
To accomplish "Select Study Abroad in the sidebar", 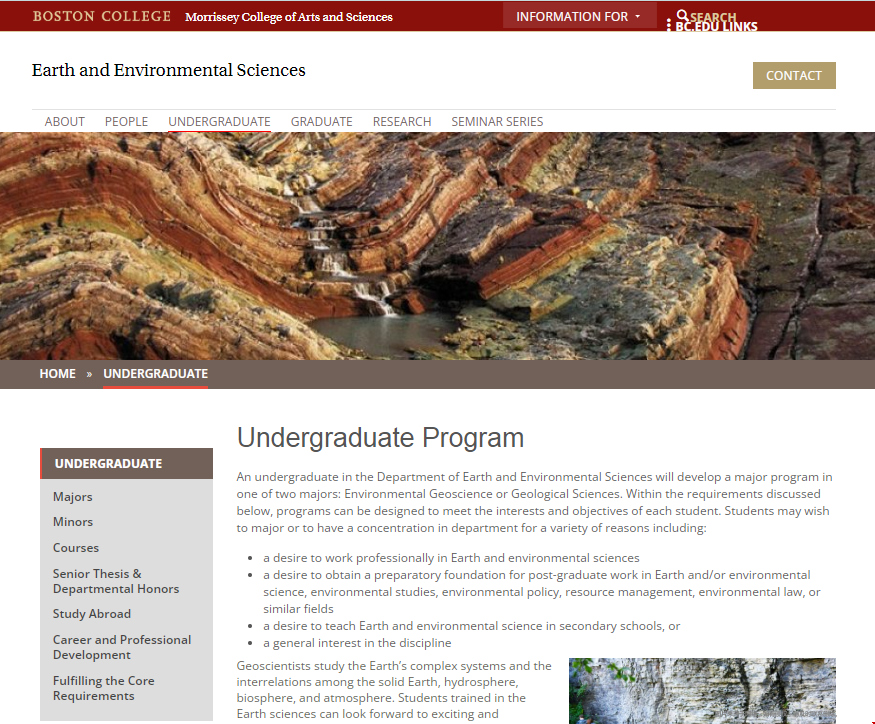I will tap(92, 614).
